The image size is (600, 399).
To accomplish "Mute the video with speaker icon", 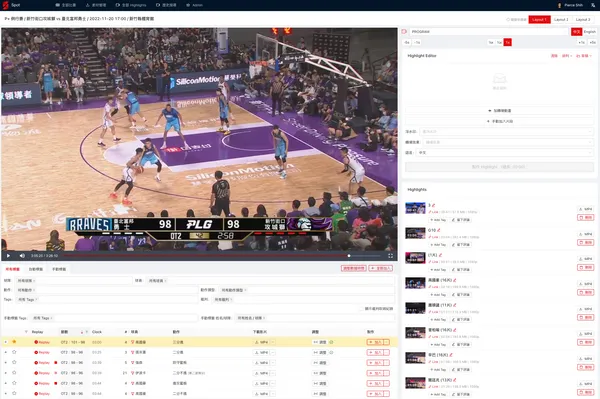I will [22, 256].
